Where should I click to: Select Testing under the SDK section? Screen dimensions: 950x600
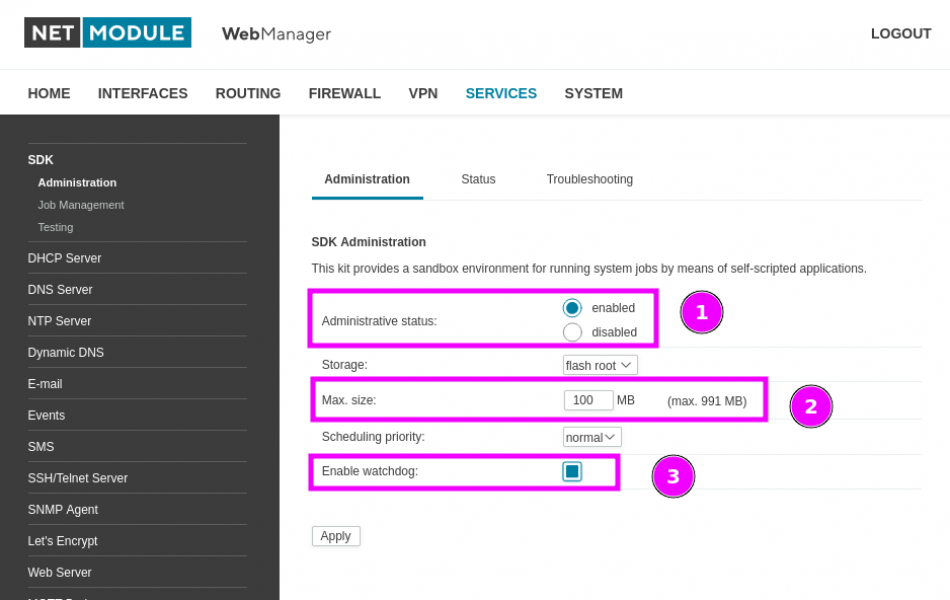tap(56, 227)
